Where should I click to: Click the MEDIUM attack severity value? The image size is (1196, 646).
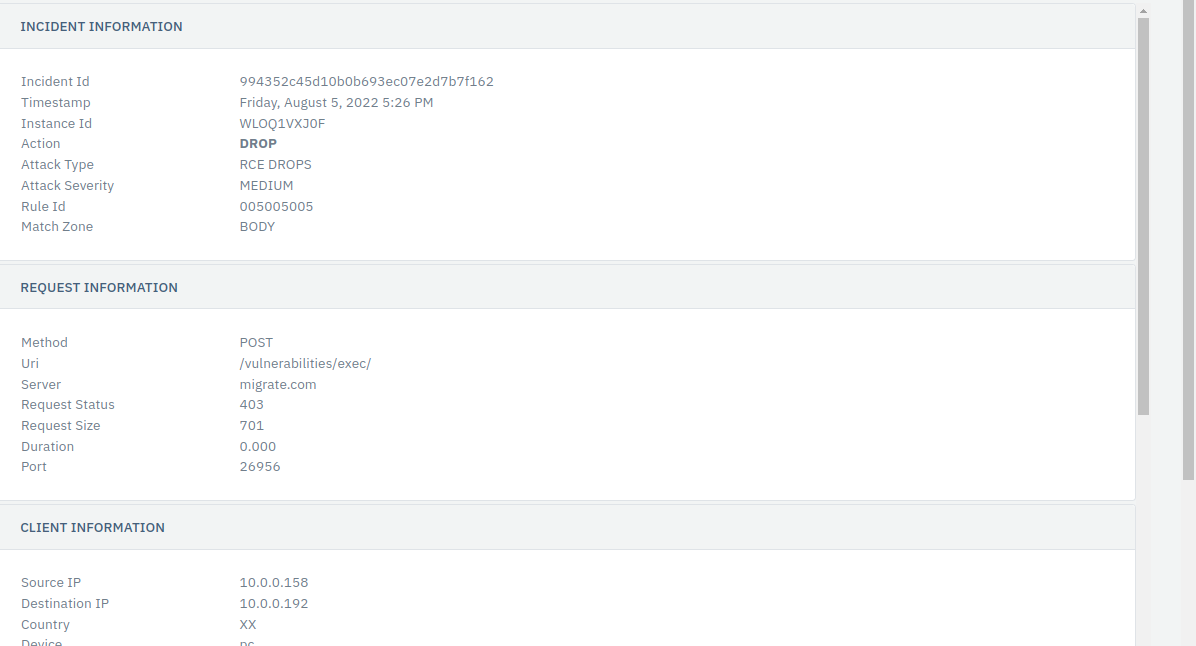point(266,185)
